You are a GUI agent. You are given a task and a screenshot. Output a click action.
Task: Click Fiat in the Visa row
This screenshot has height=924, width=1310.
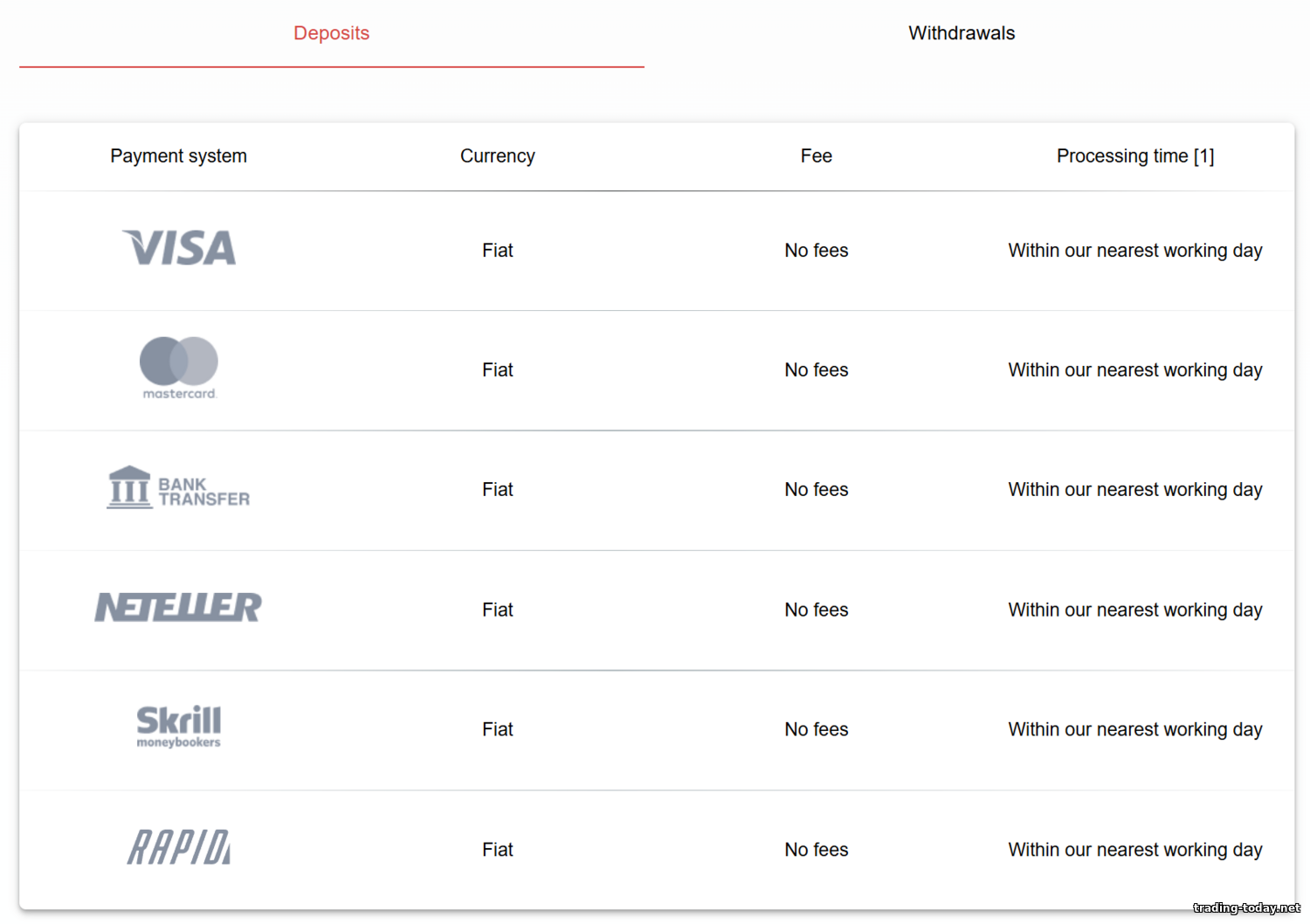497,251
